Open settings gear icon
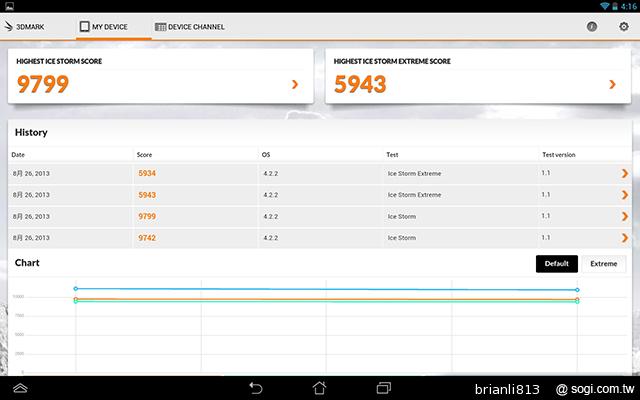Image resolution: width=640 pixels, height=400 pixels. click(x=624, y=27)
